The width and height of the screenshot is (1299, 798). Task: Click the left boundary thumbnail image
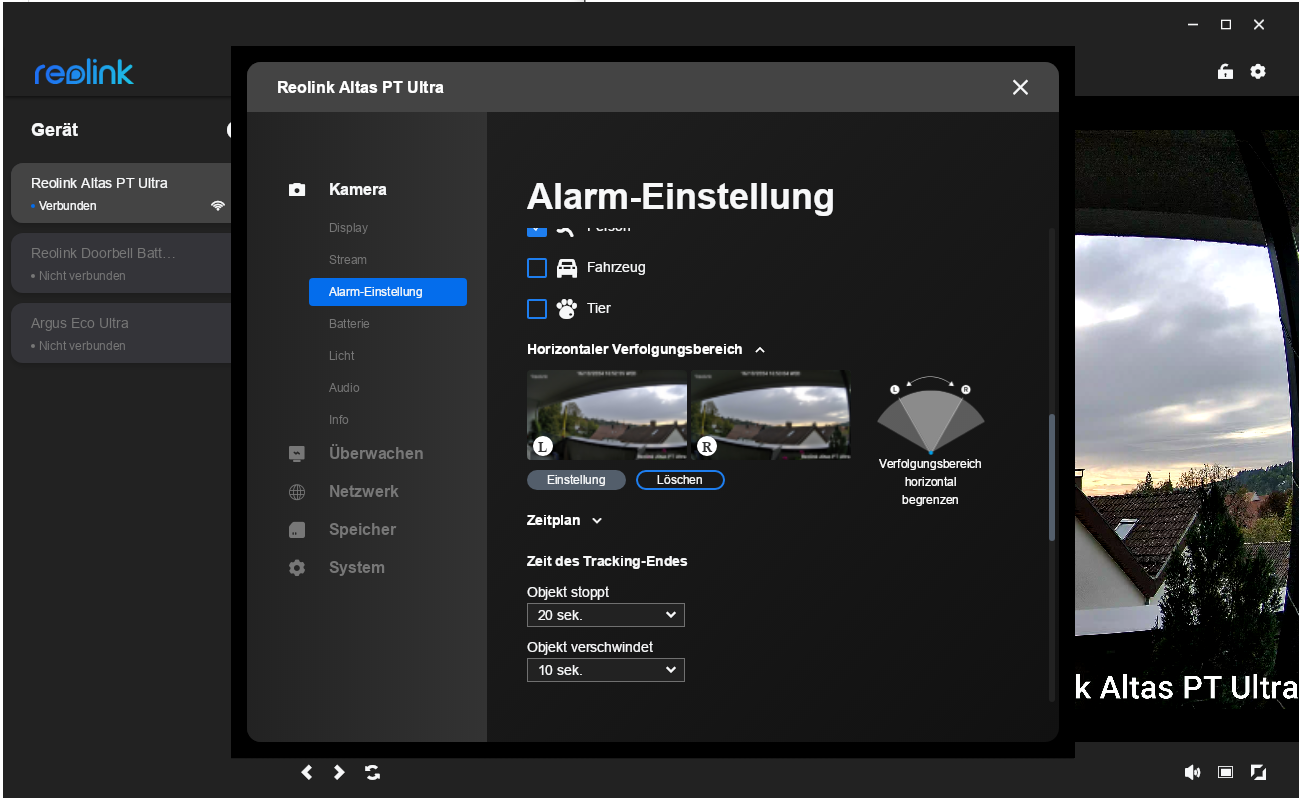(x=607, y=414)
